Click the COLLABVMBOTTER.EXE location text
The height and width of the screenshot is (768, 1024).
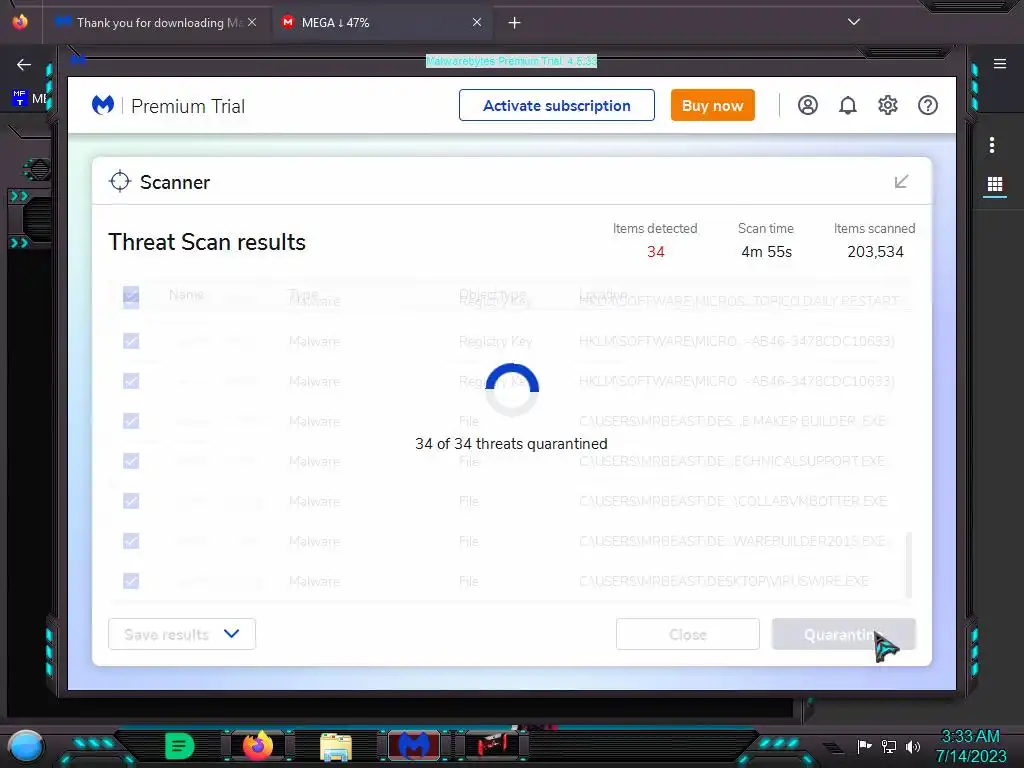point(733,502)
